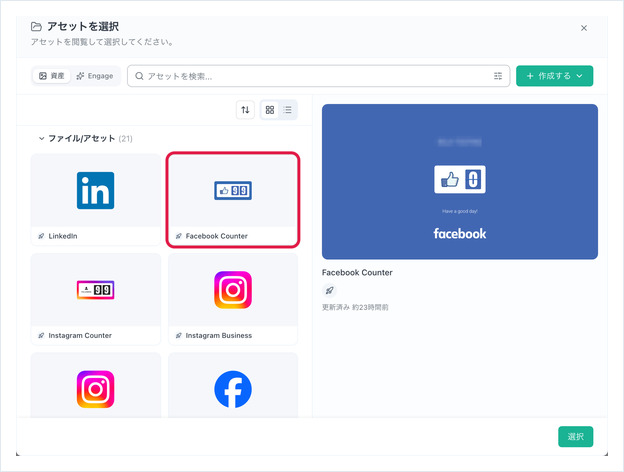
Task: Click the LinkedIn label text
Action: [63, 236]
